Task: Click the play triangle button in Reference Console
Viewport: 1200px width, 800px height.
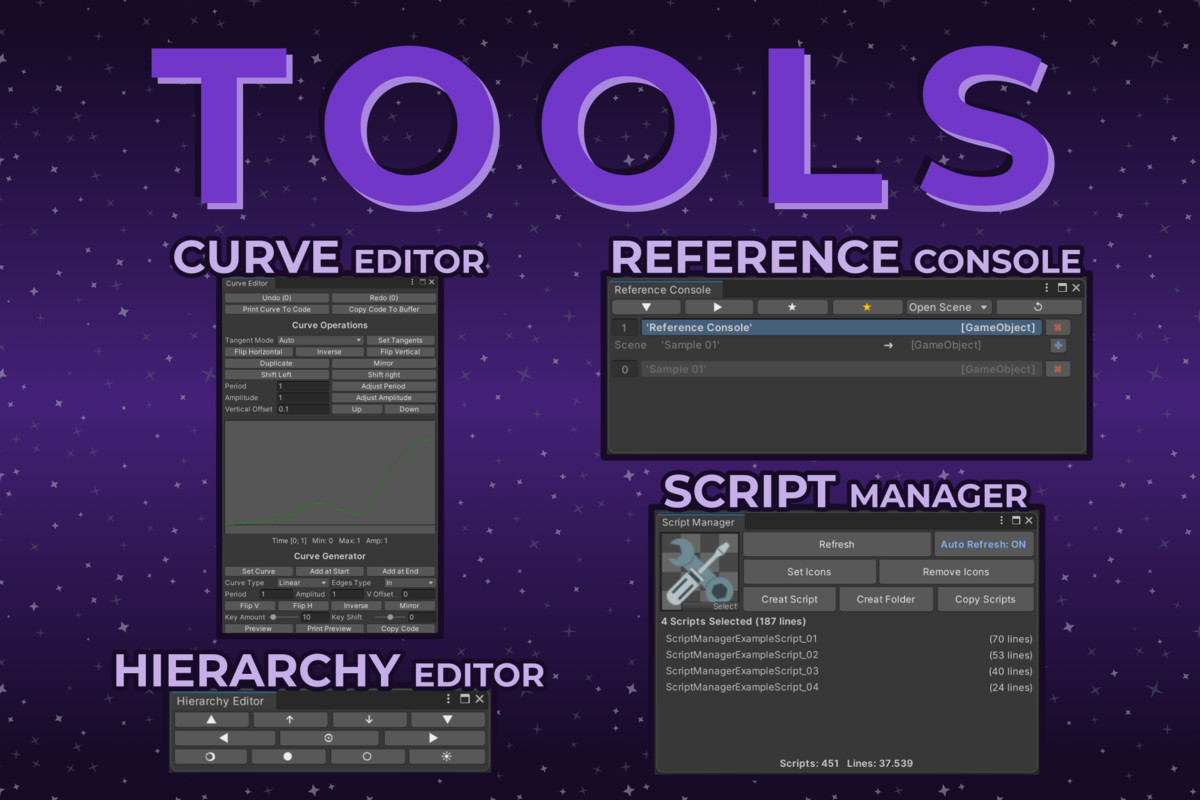Action: (718, 307)
